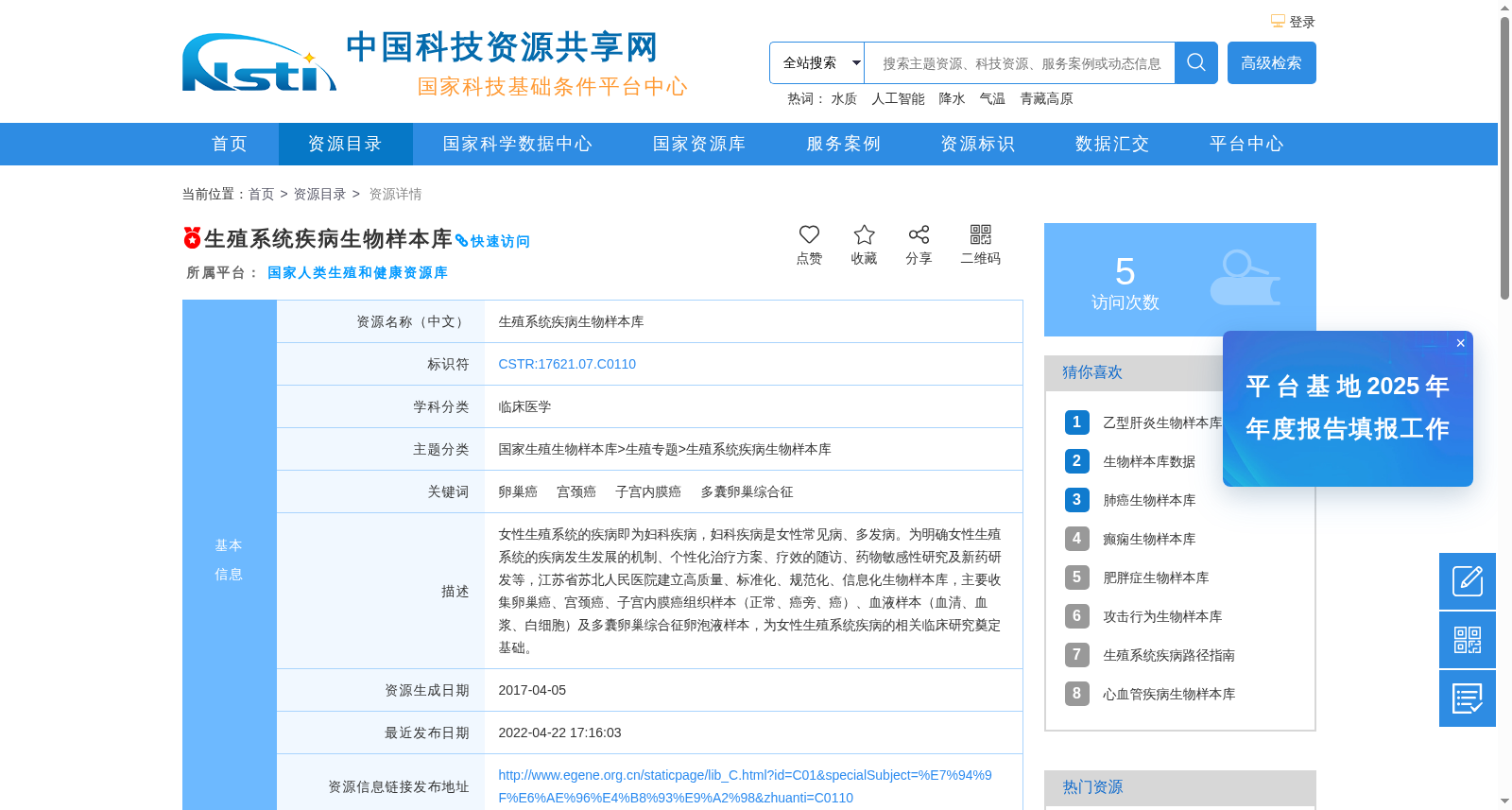Click the 高级检索 advanced search button
The width and height of the screenshot is (1512, 810).
[x=1271, y=62]
